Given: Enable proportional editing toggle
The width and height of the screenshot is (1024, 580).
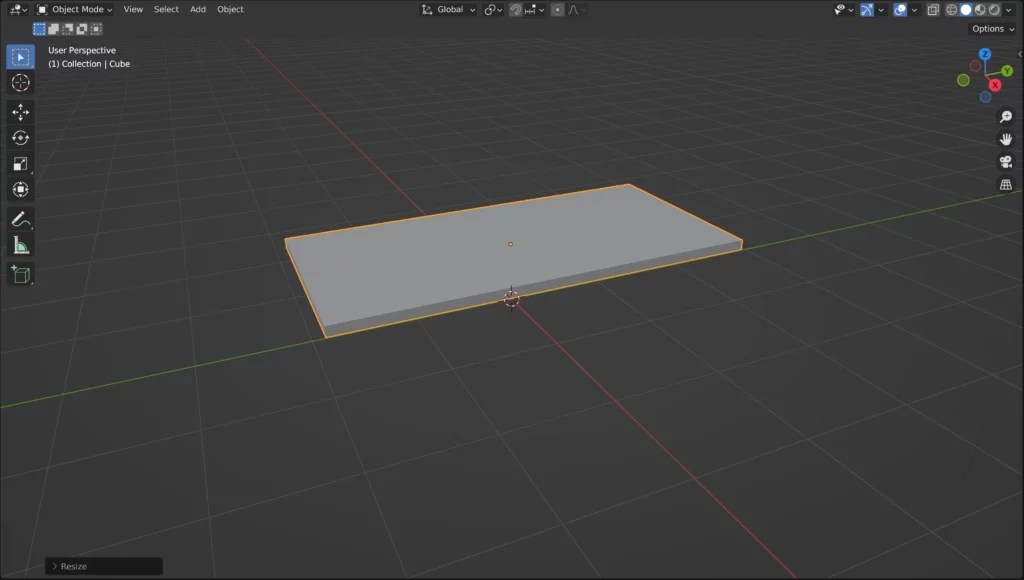Looking at the screenshot, I should coord(557,9).
